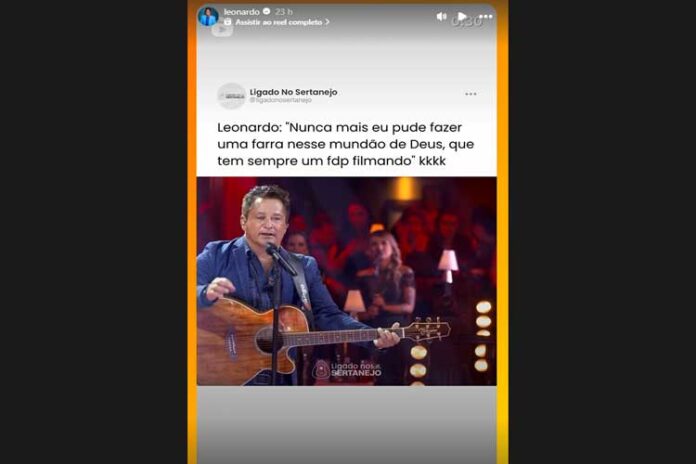696x464 pixels.
Task: Open the embedded post's three-dots menu
Action: tap(471, 94)
